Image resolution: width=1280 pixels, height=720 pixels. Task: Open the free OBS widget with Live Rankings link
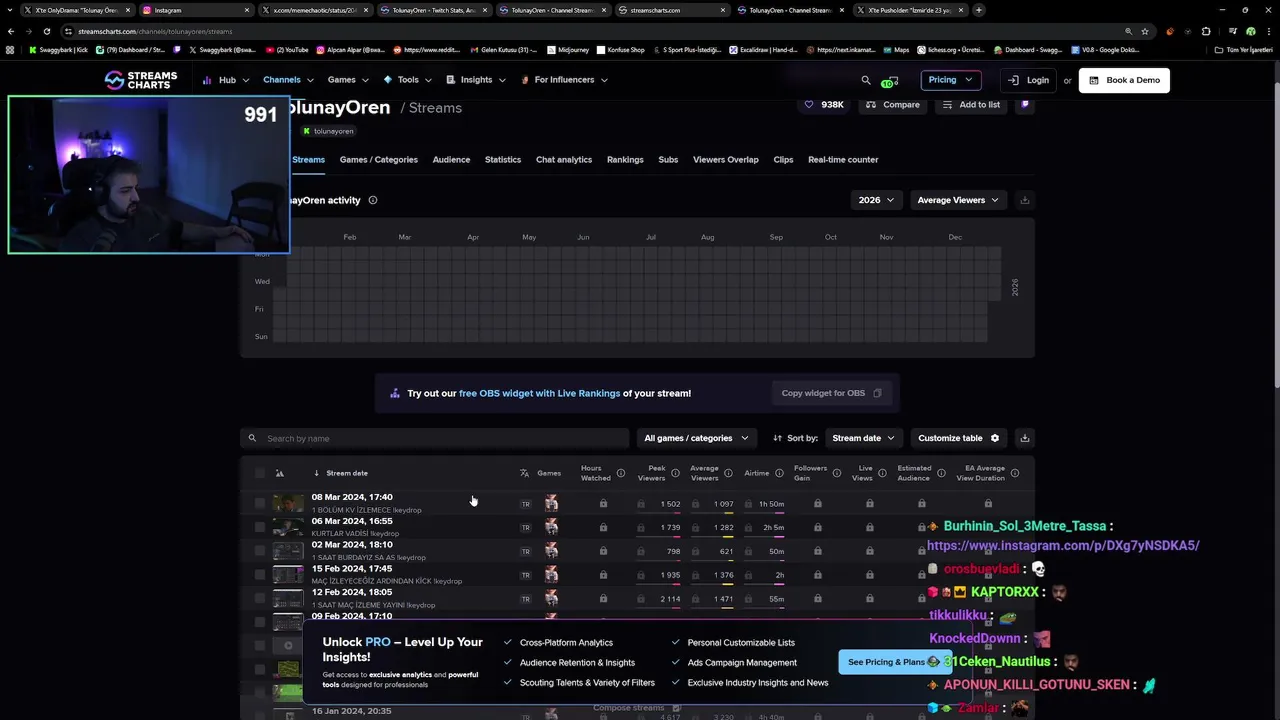coord(539,393)
